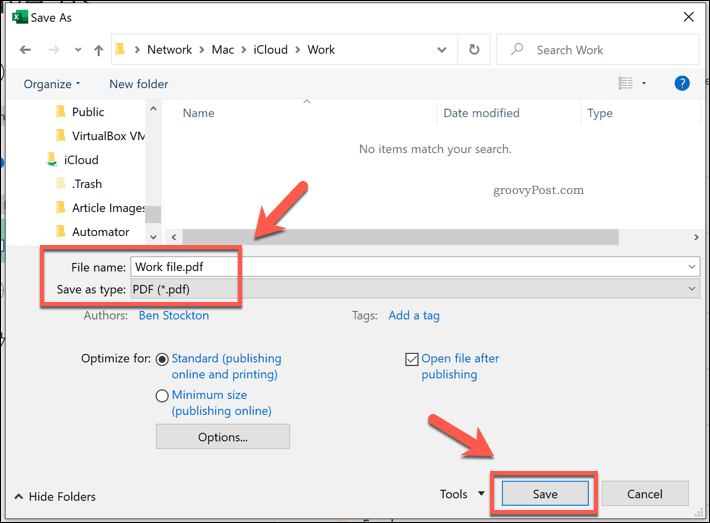Open the File name dropdown arrow
710x523 pixels.
(692, 267)
